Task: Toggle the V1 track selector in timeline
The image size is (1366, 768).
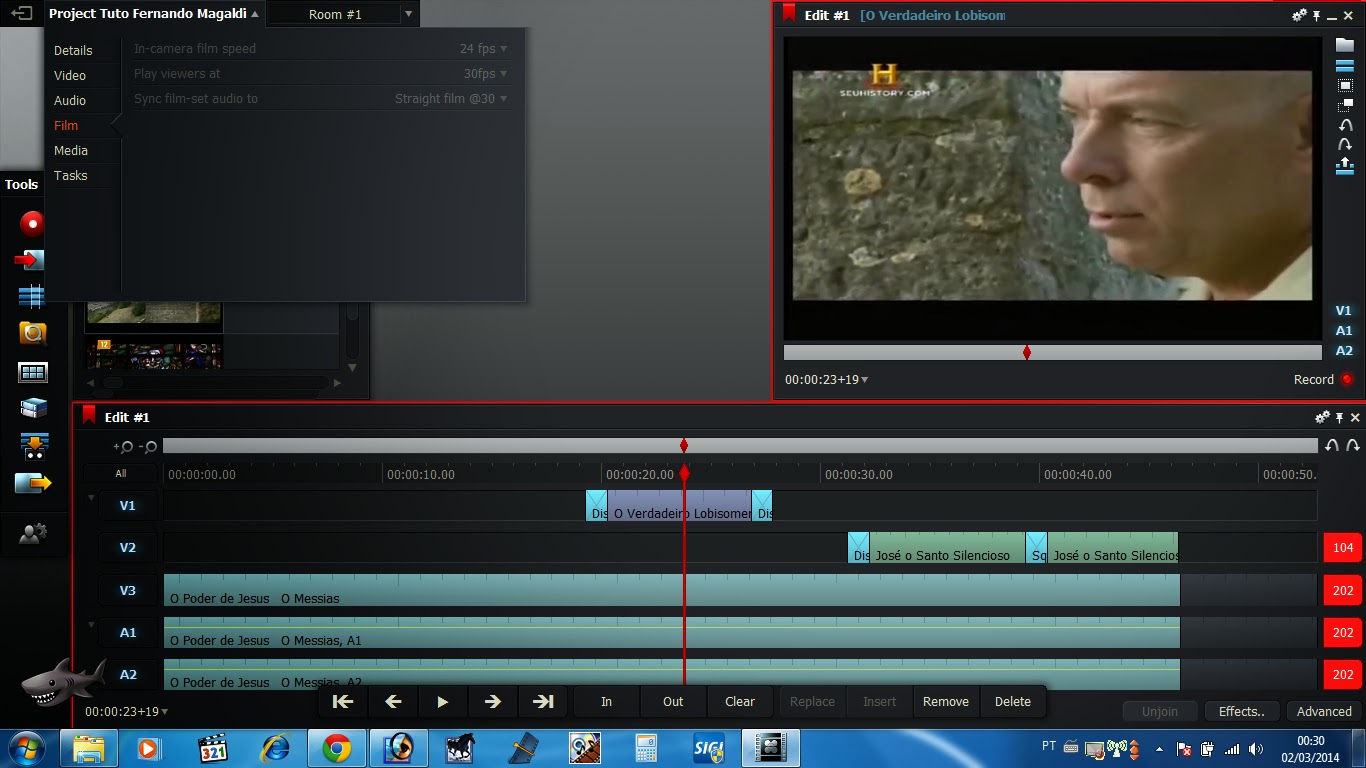Action: click(x=128, y=506)
